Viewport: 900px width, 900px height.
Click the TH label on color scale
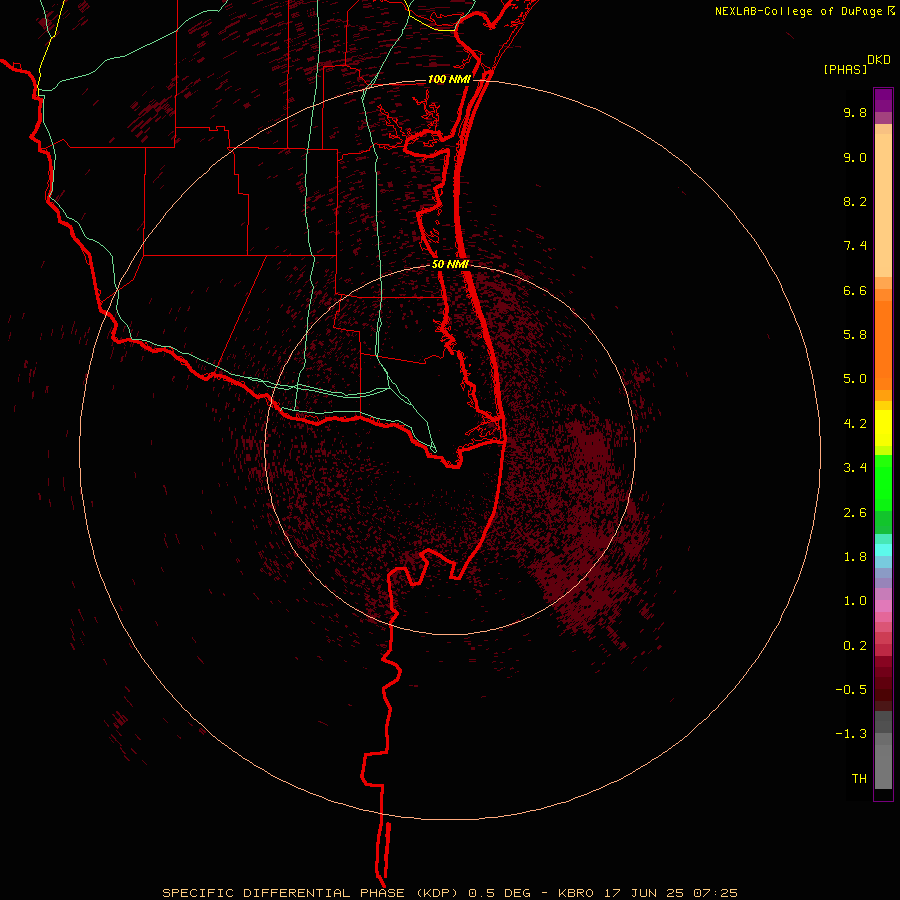(x=859, y=779)
